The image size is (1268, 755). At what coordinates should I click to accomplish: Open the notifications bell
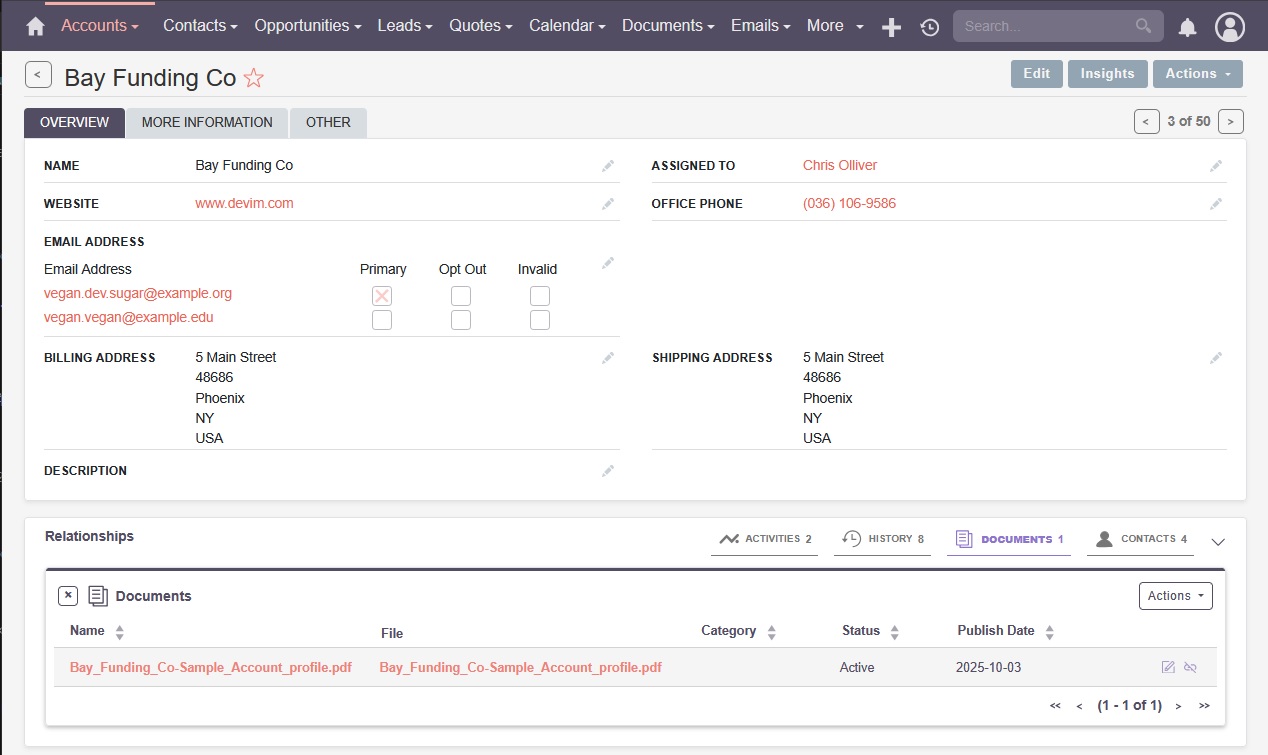tap(1187, 27)
